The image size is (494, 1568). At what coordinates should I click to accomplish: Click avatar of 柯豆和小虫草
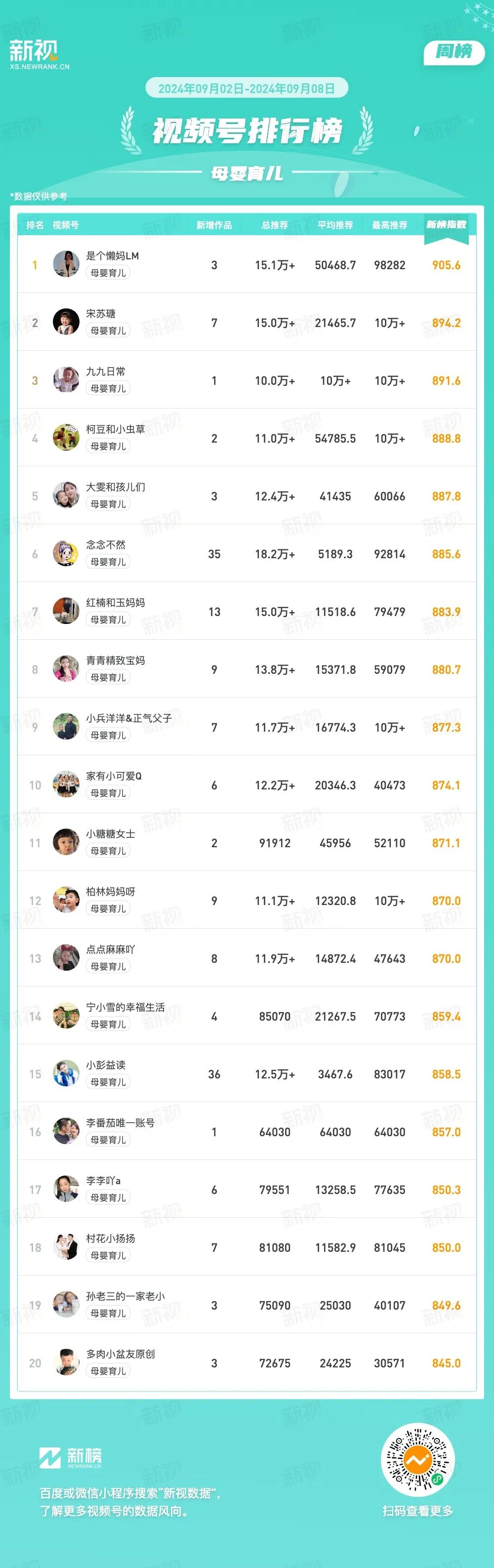point(66,438)
